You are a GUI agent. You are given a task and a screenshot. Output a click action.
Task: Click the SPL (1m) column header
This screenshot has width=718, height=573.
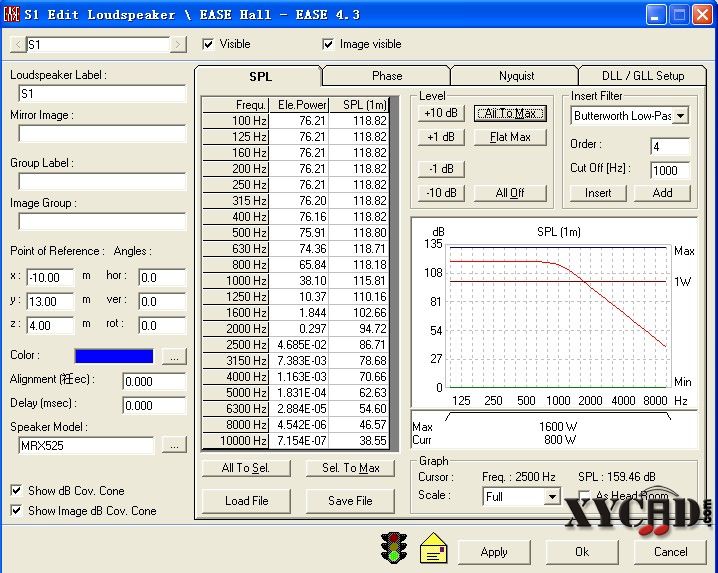coord(359,105)
